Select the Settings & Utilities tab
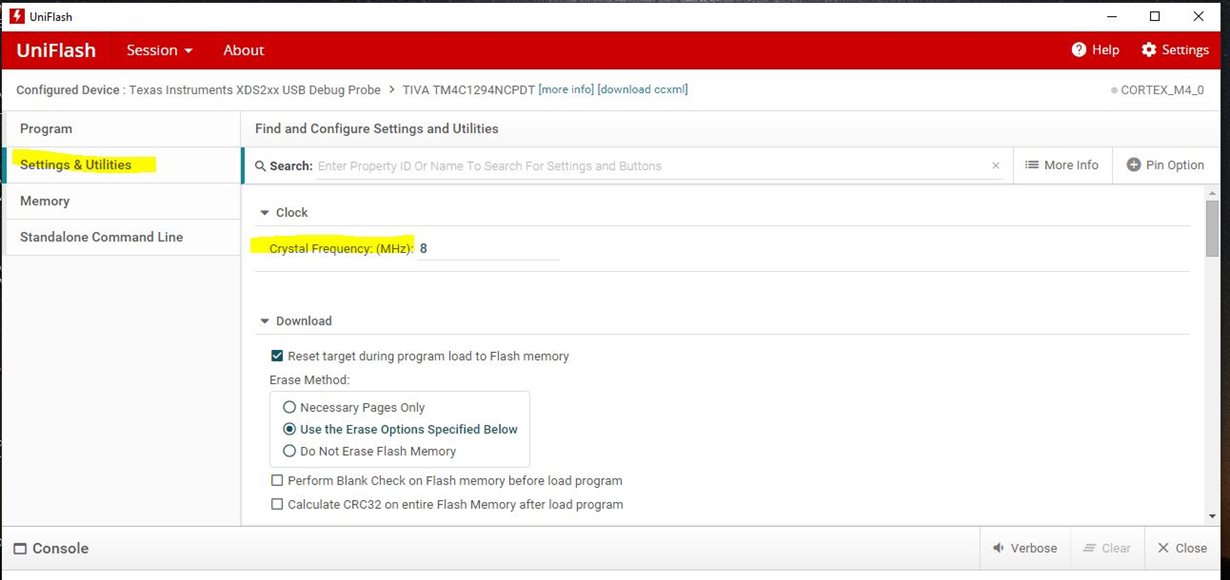This screenshot has height=580, width=1230. [x=122, y=165]
